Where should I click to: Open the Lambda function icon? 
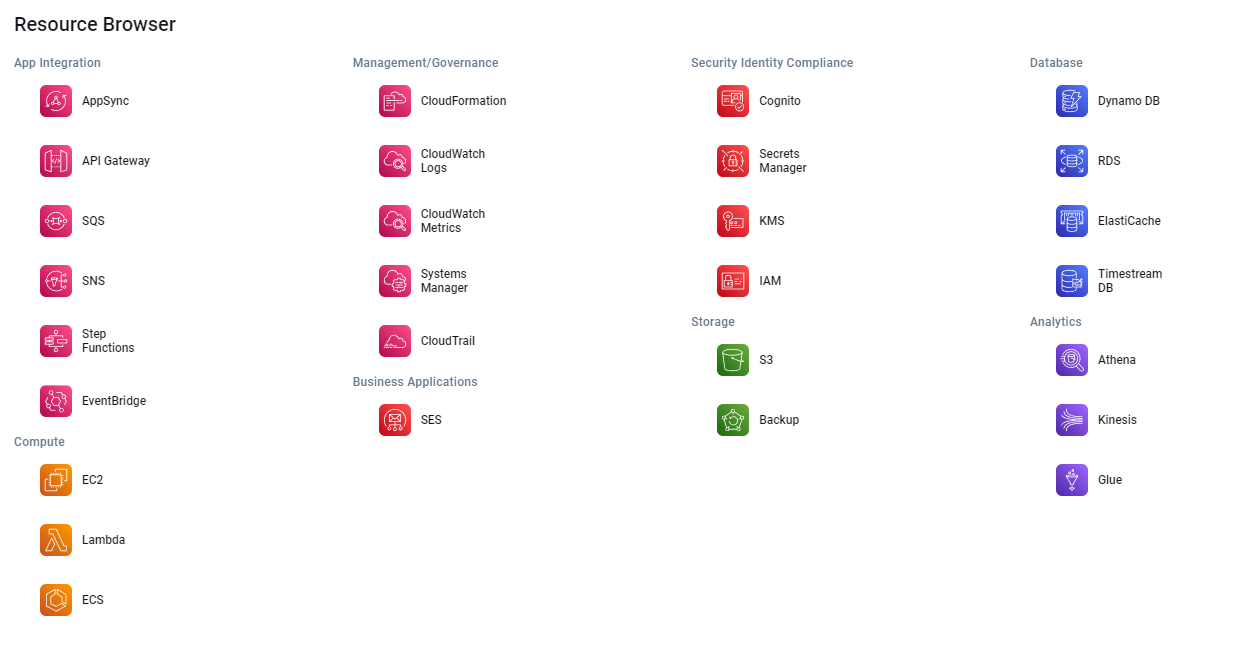coord(56,540)
